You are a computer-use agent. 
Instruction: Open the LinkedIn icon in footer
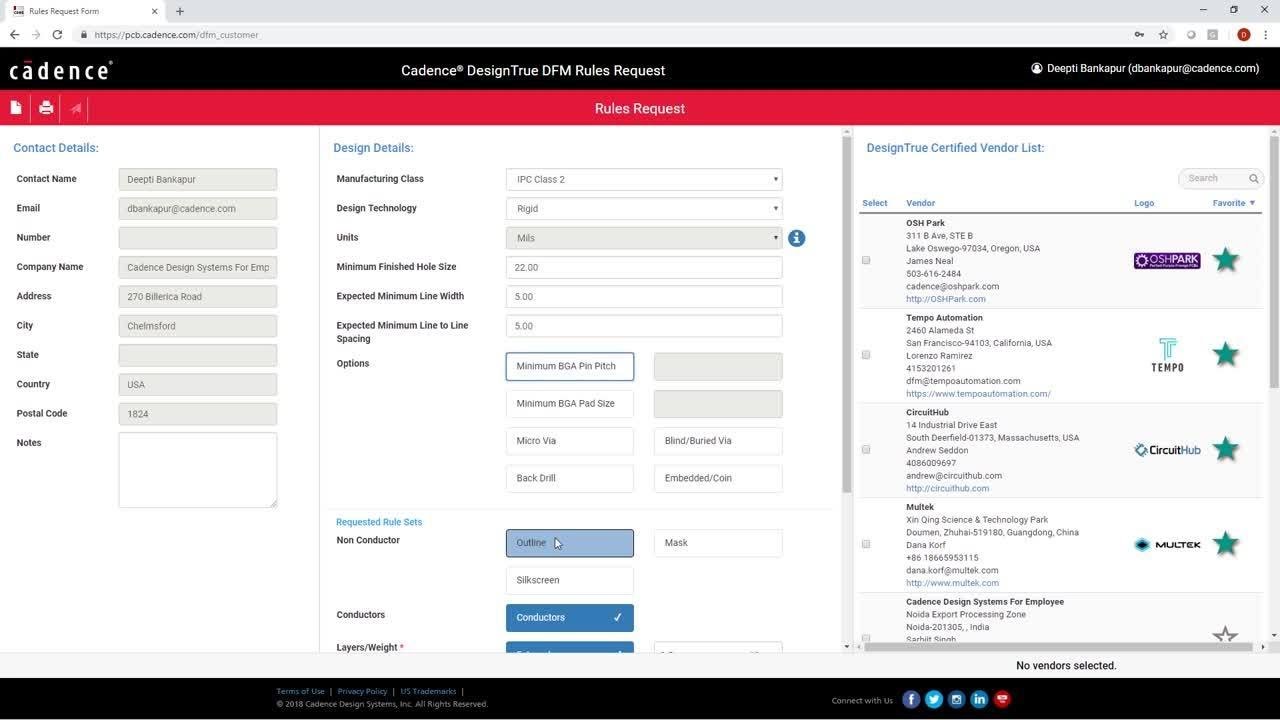click(x=979, y=700)
